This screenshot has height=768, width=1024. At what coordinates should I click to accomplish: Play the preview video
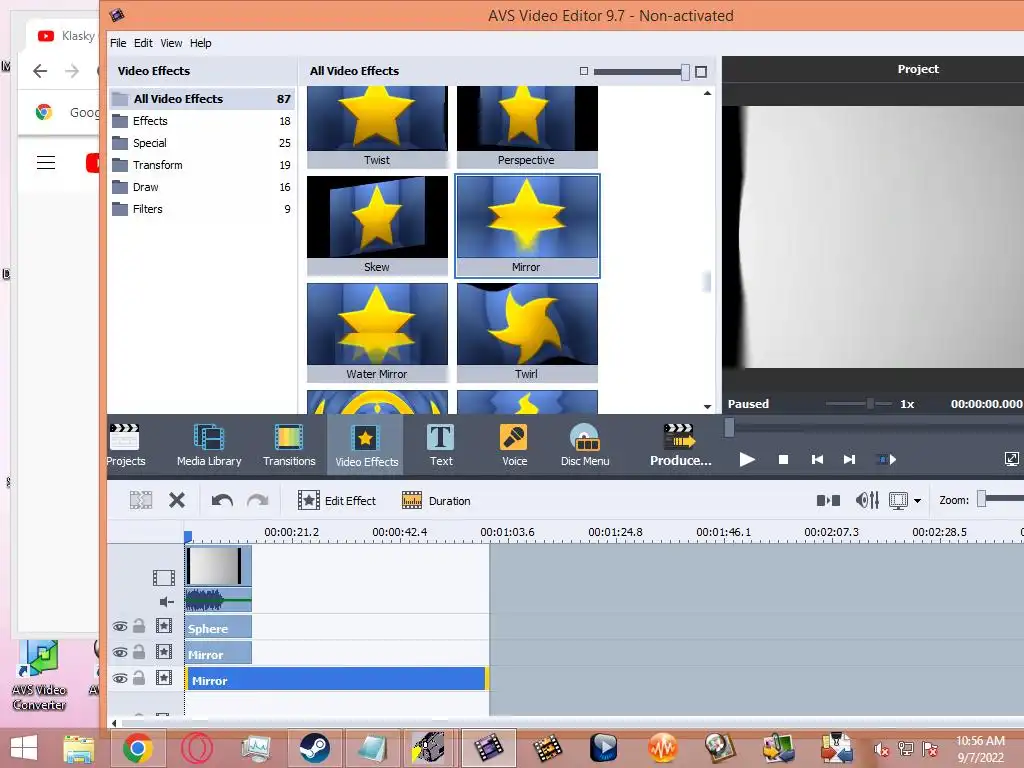point(747,460)
